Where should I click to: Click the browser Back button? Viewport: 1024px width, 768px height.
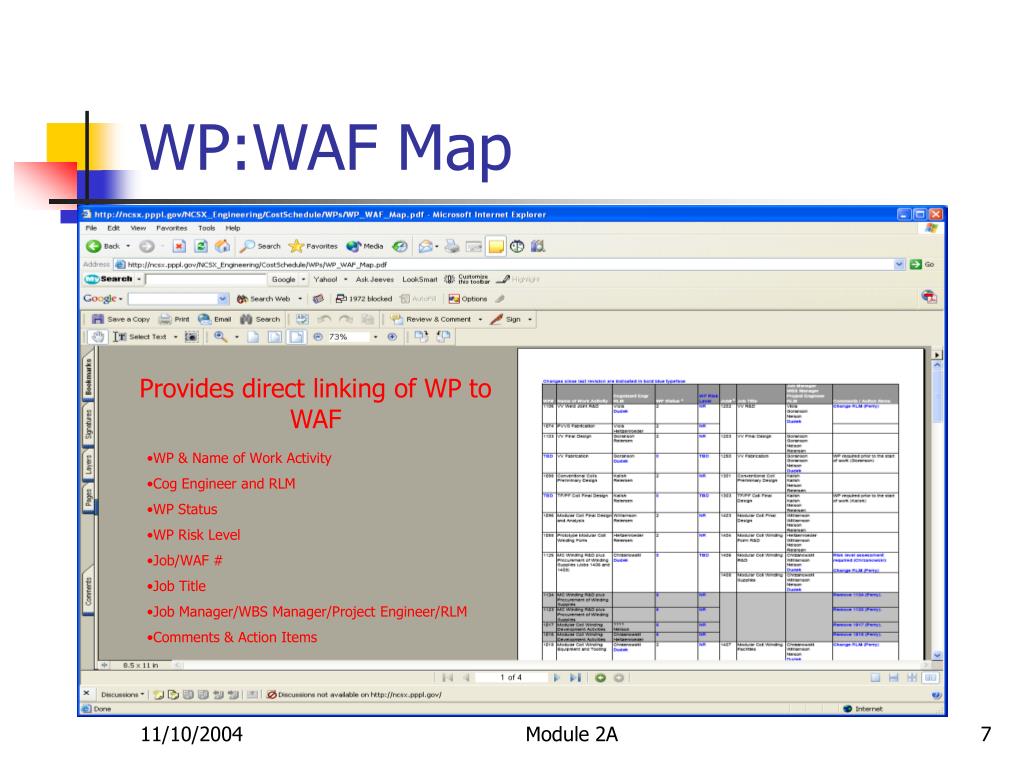(103, 246)
